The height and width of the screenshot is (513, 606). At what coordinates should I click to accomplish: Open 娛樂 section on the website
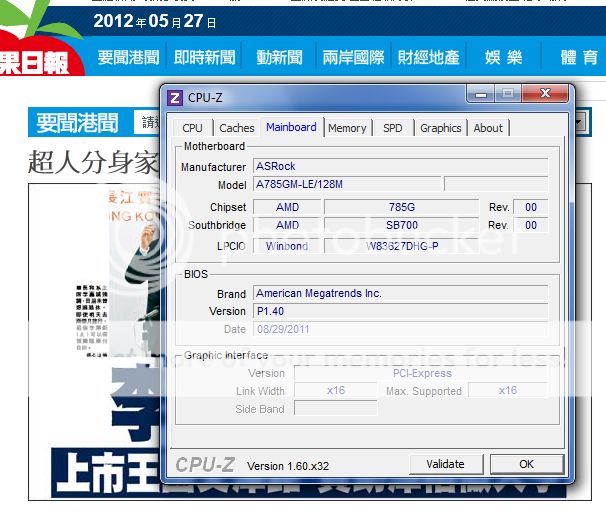504,57
